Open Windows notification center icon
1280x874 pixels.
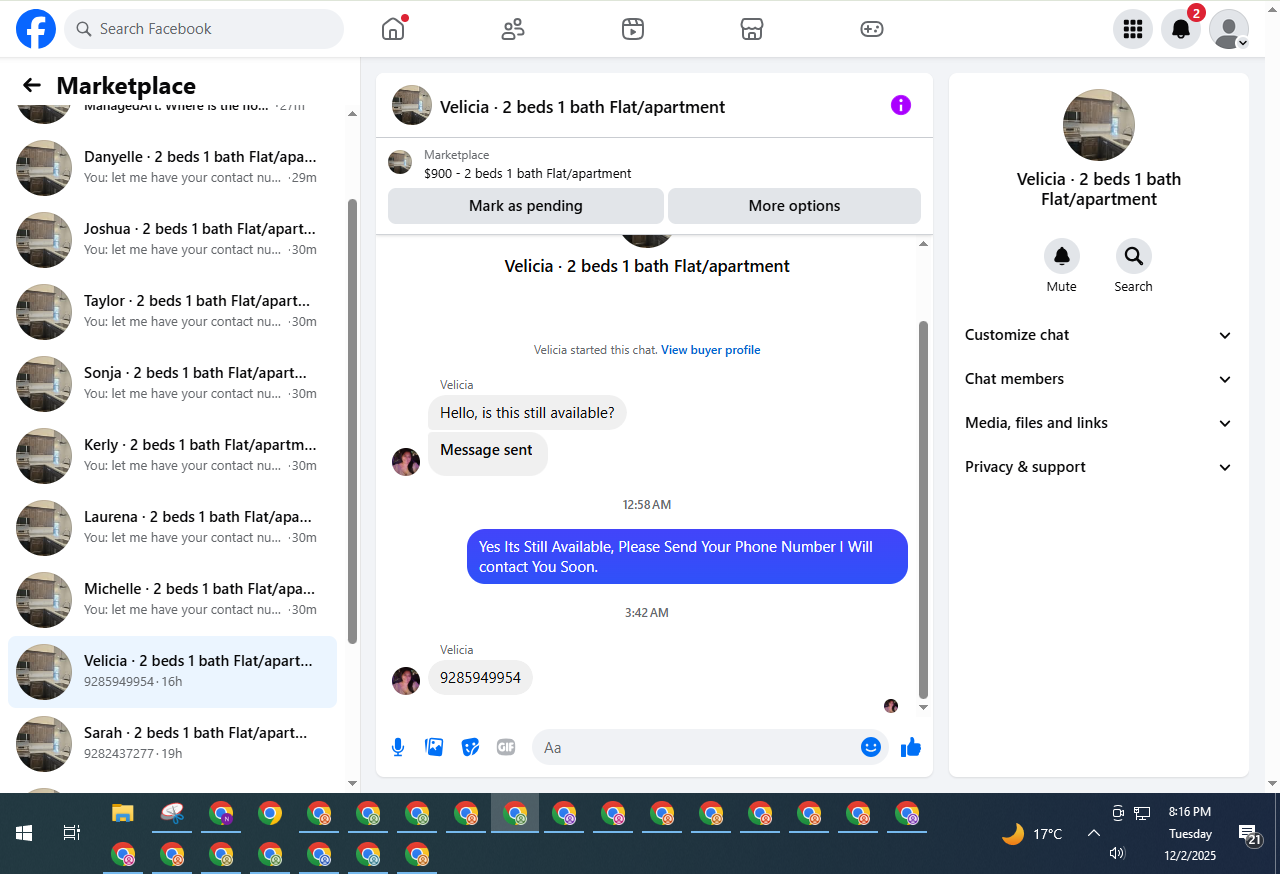click(1249, 834)
